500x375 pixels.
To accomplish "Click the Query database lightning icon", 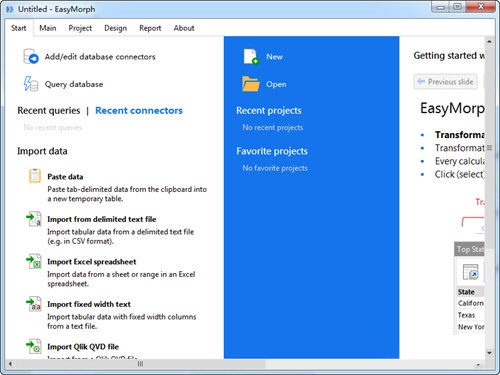I will [31, 84].
